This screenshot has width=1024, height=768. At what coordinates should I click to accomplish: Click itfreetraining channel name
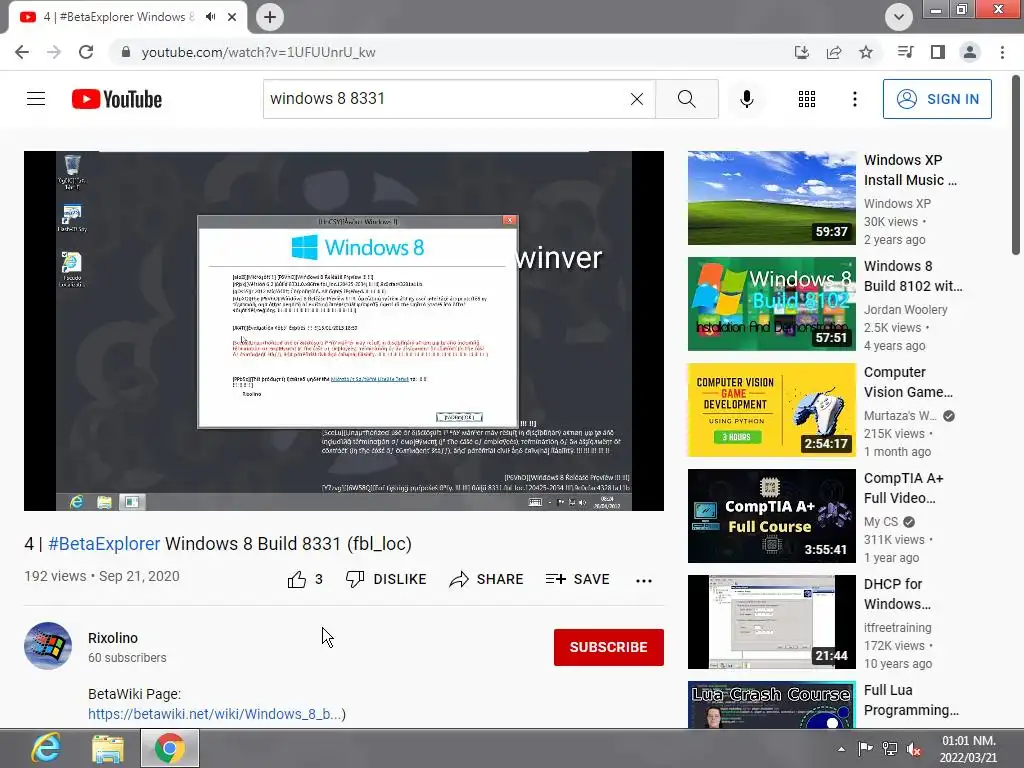898,628
